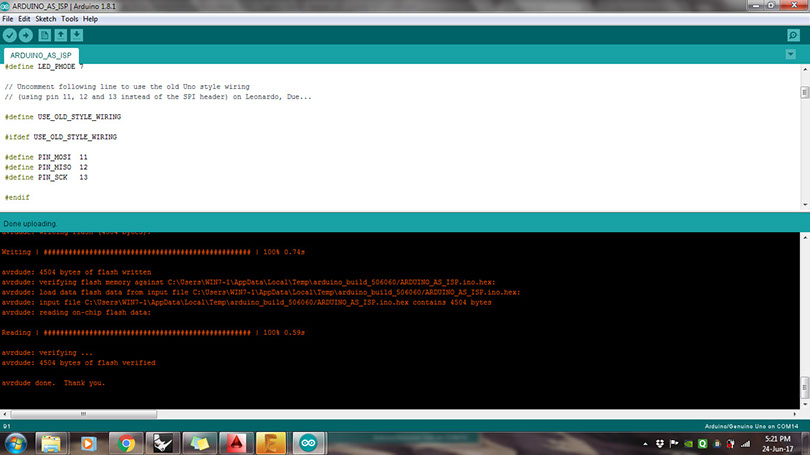Screen dimensions: 810x455
Task: Switch to the Arduino IDE taskbar icon
Action: [308, 444]
